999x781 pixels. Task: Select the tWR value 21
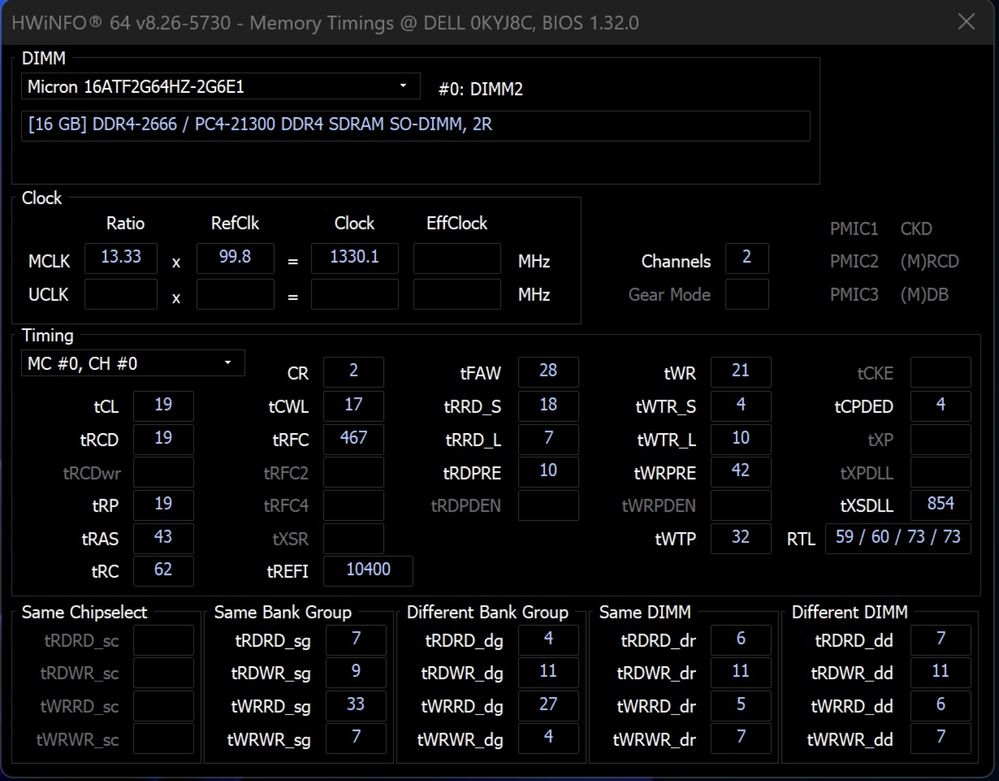(x=740, y=372)
